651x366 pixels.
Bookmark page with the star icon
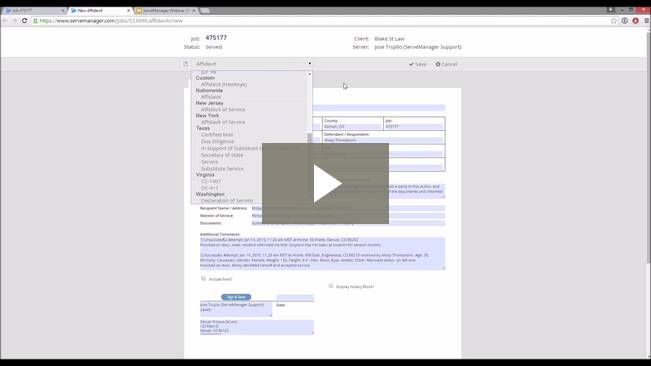(x=614, y=20)
